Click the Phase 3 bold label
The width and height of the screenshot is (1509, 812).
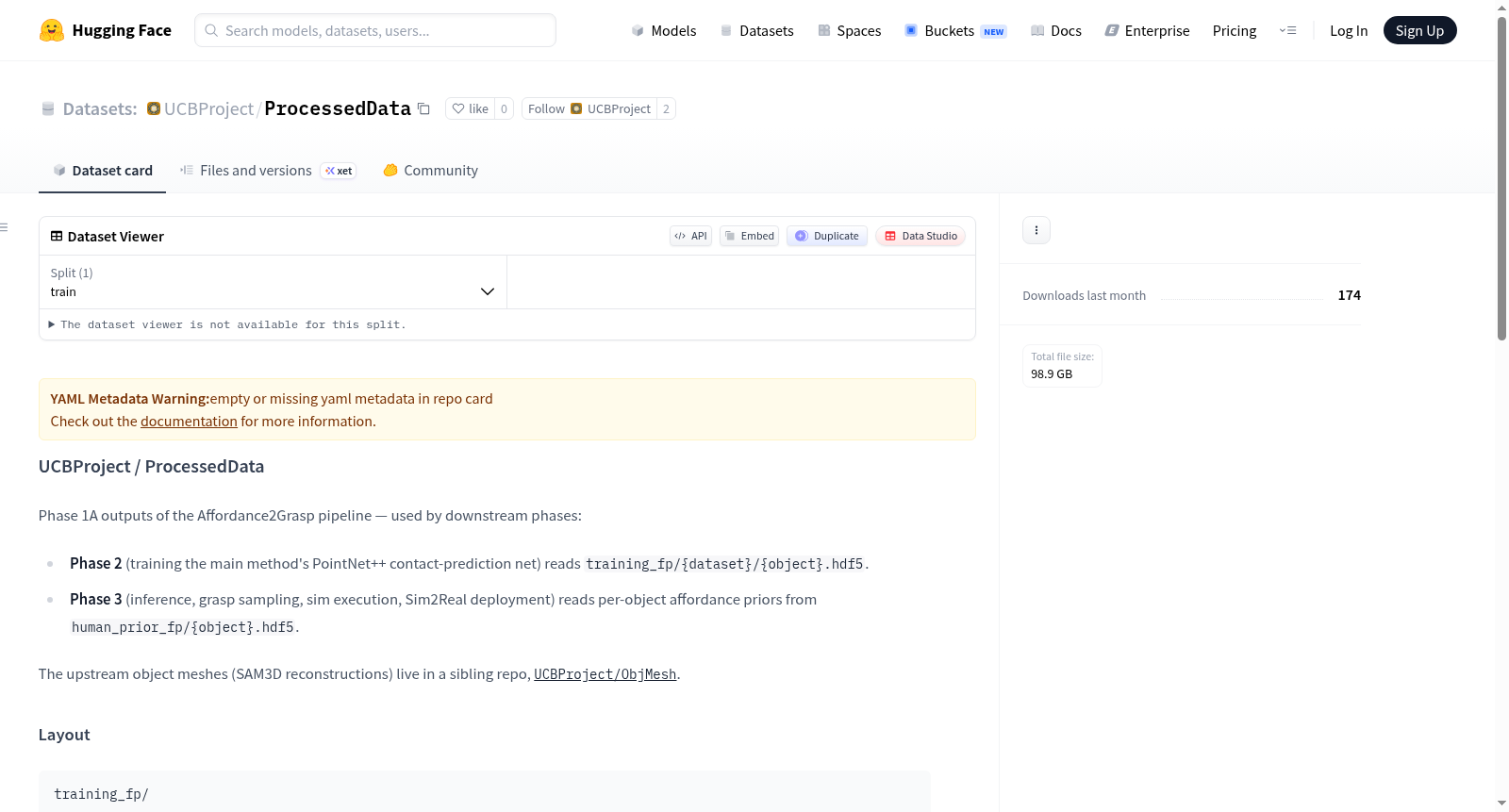pos(95,599)
